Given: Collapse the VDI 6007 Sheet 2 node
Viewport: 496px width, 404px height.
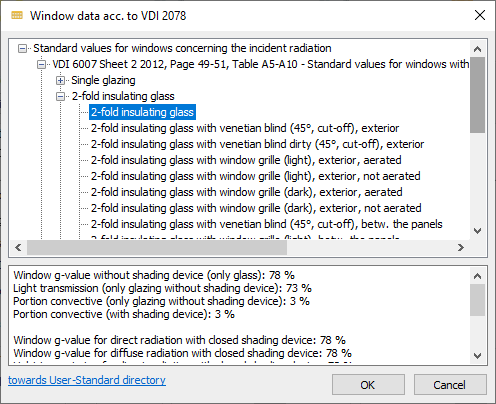Looking at the screenshot, I should coord(41,64).
